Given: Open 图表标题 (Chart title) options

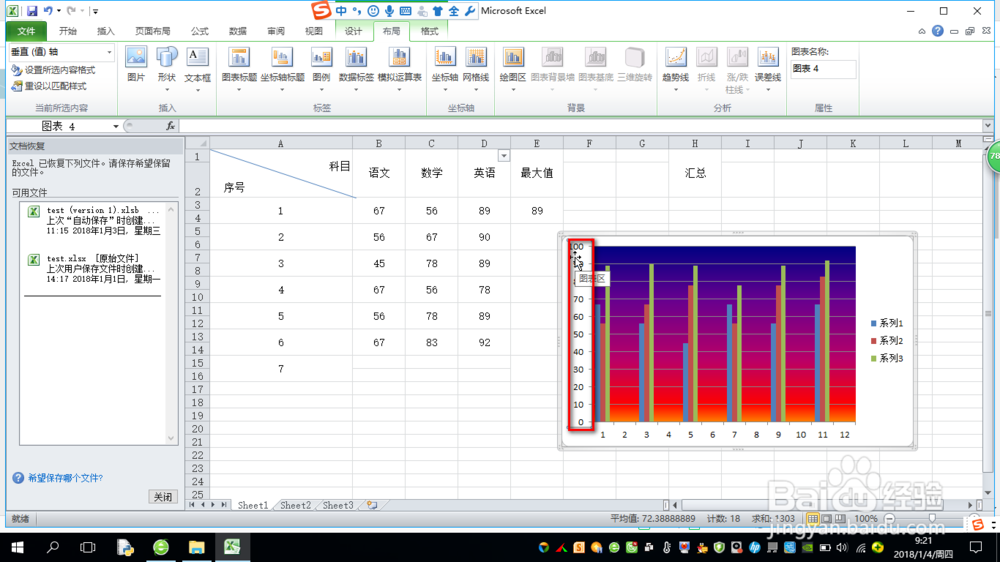Looking at the screenshot, I should click(239, 68).
